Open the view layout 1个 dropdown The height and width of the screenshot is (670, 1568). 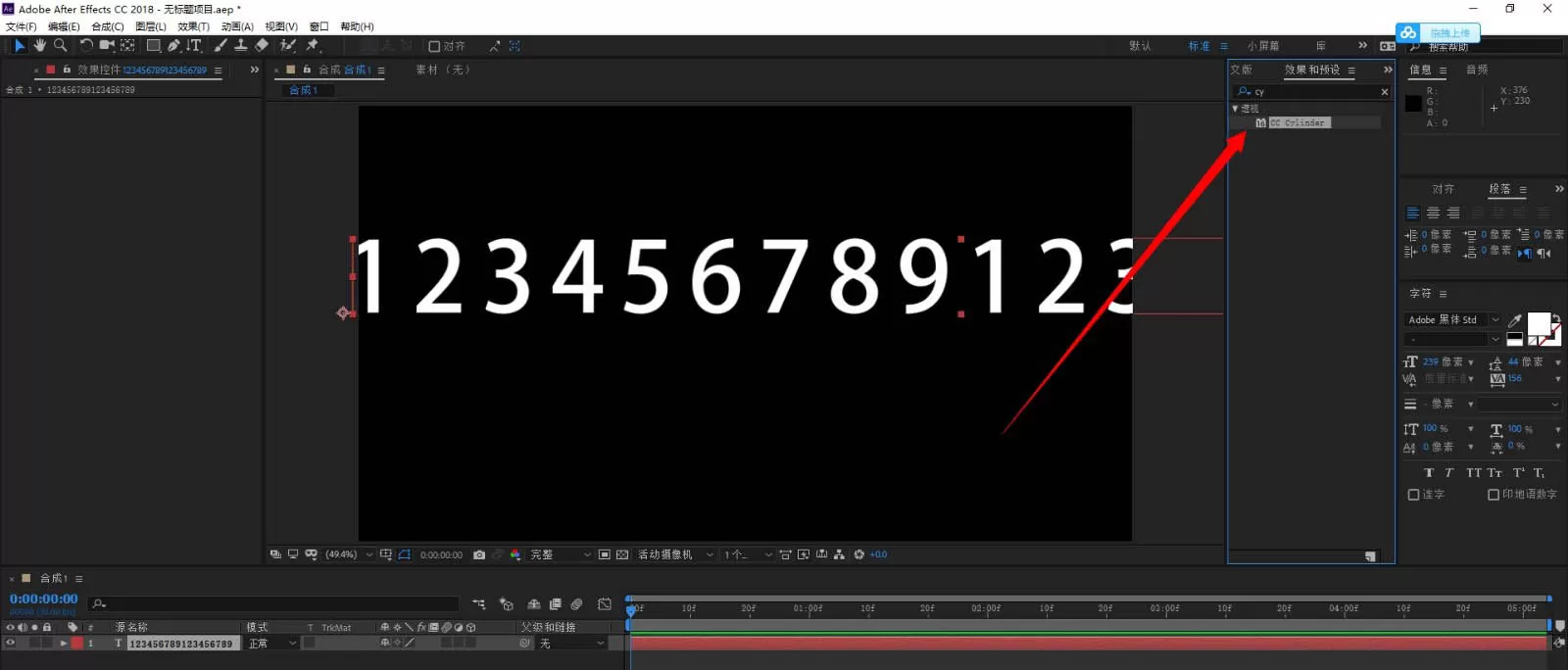(748, 554)
